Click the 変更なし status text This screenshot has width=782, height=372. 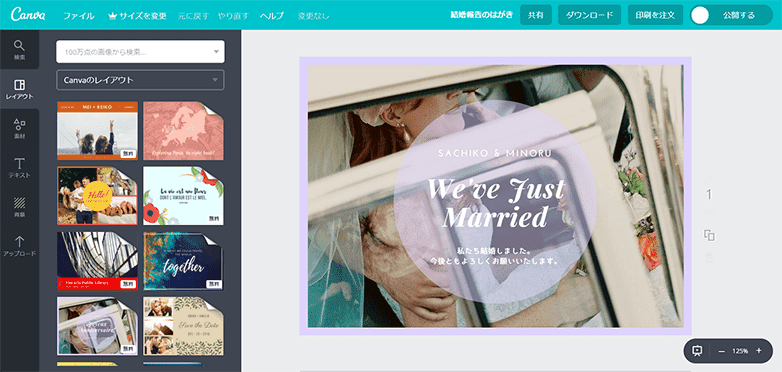tap(313, 15)
